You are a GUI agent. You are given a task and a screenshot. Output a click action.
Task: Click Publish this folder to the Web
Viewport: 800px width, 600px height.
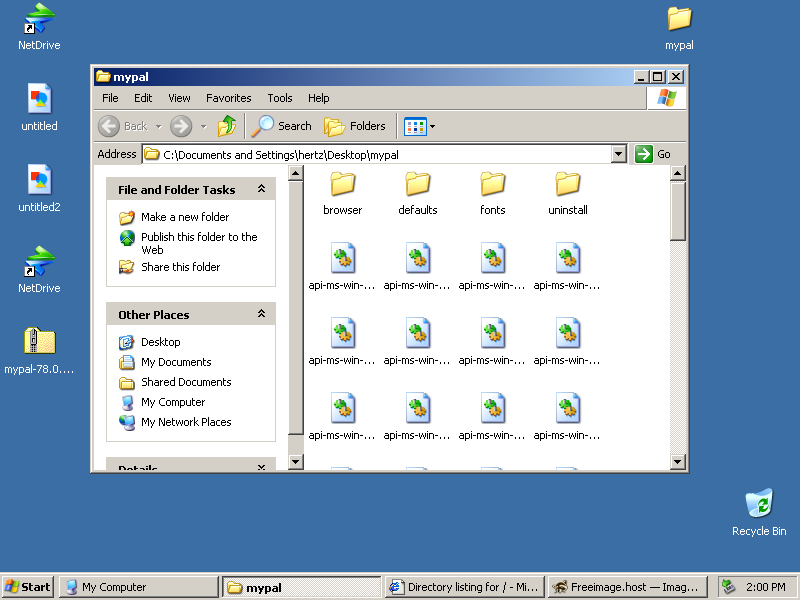tap(199, 243)
